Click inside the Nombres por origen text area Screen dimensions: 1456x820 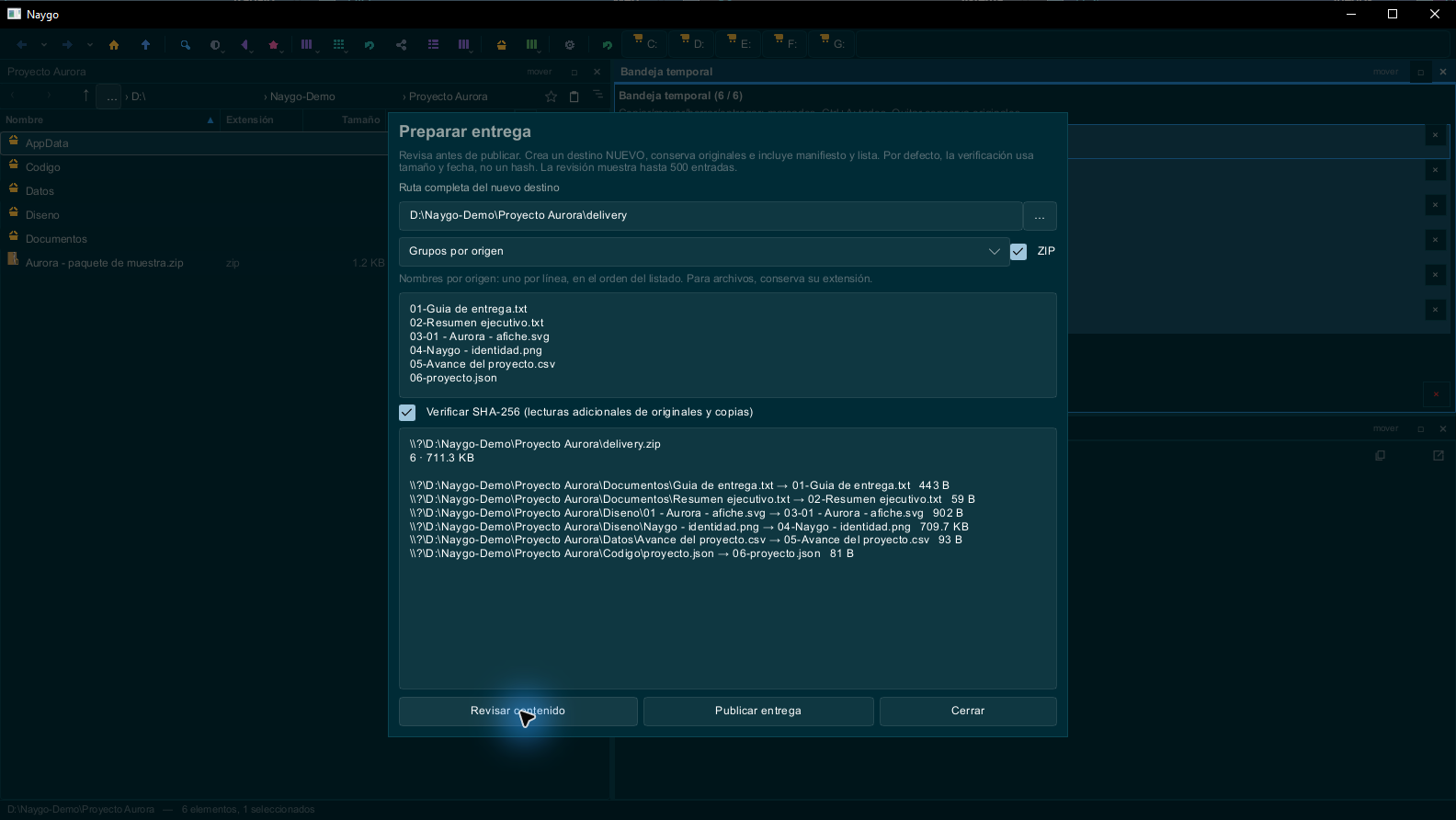click(x=727, y=345)
